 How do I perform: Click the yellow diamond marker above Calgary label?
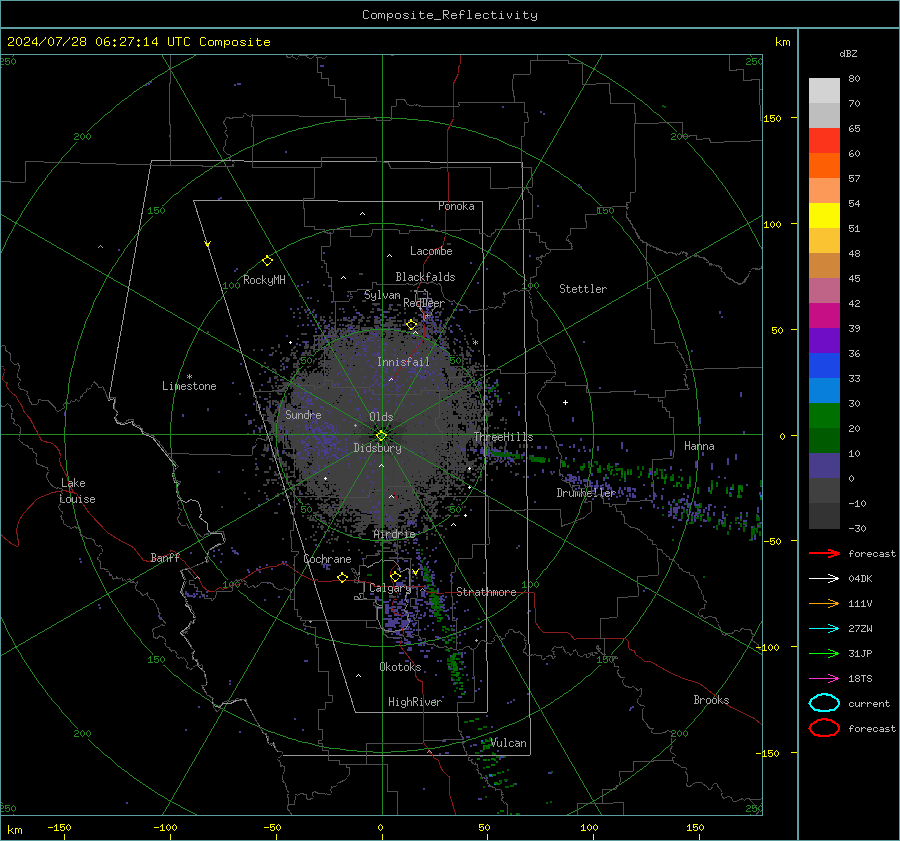[x=395, y=576]
